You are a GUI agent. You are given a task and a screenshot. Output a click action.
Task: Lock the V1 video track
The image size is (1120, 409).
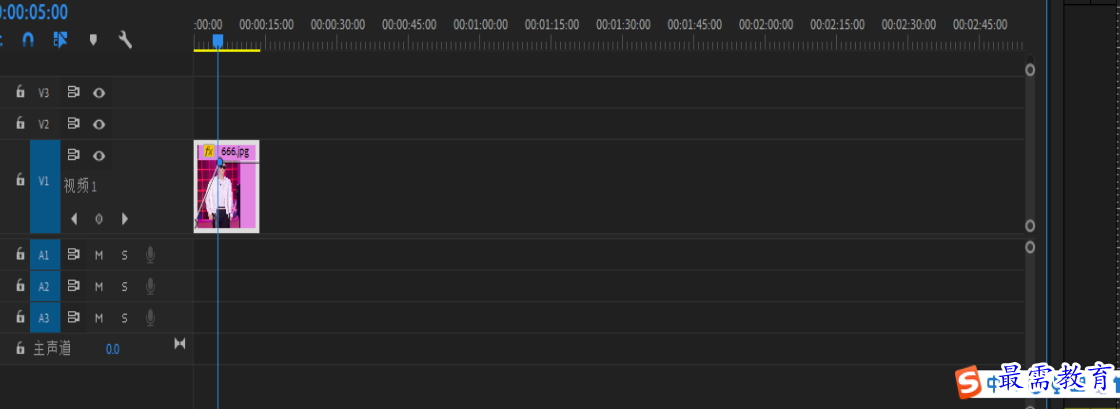(20, 180)
